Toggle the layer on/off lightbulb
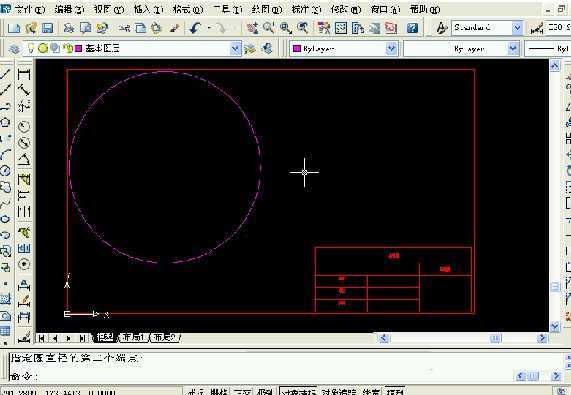571x395 pixels. click(31, 48)
